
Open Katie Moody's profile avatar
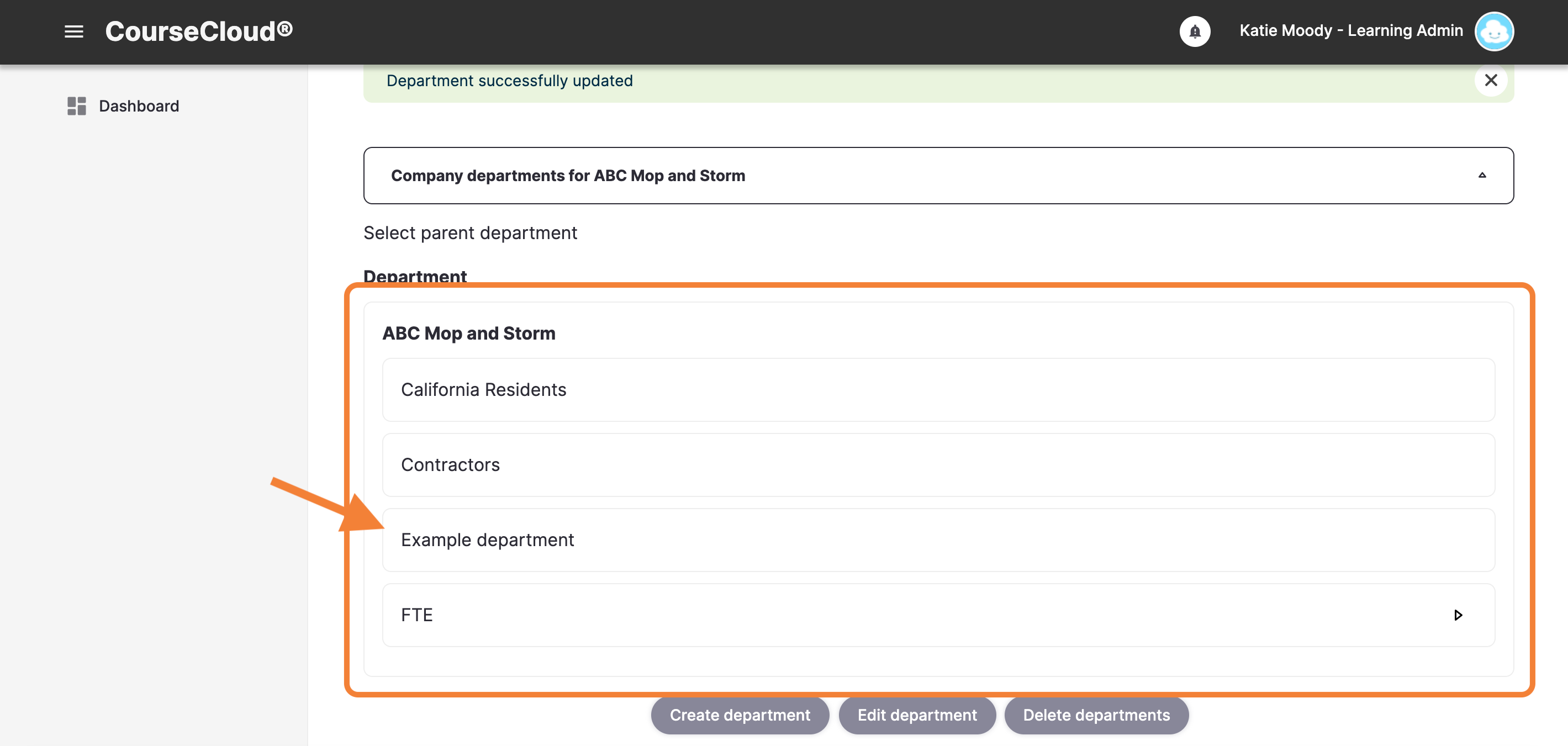click(1494, 31)
